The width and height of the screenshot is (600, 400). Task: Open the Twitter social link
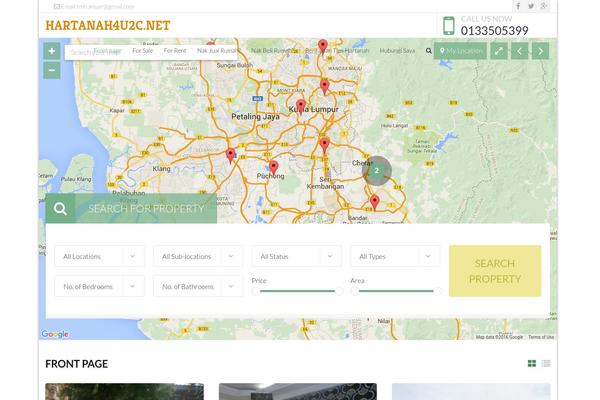click(531, 6)
